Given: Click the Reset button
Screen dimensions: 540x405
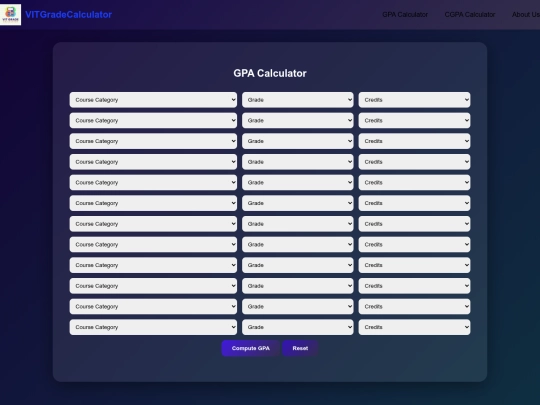Looking at the screenshot, I should click(300, 348).
